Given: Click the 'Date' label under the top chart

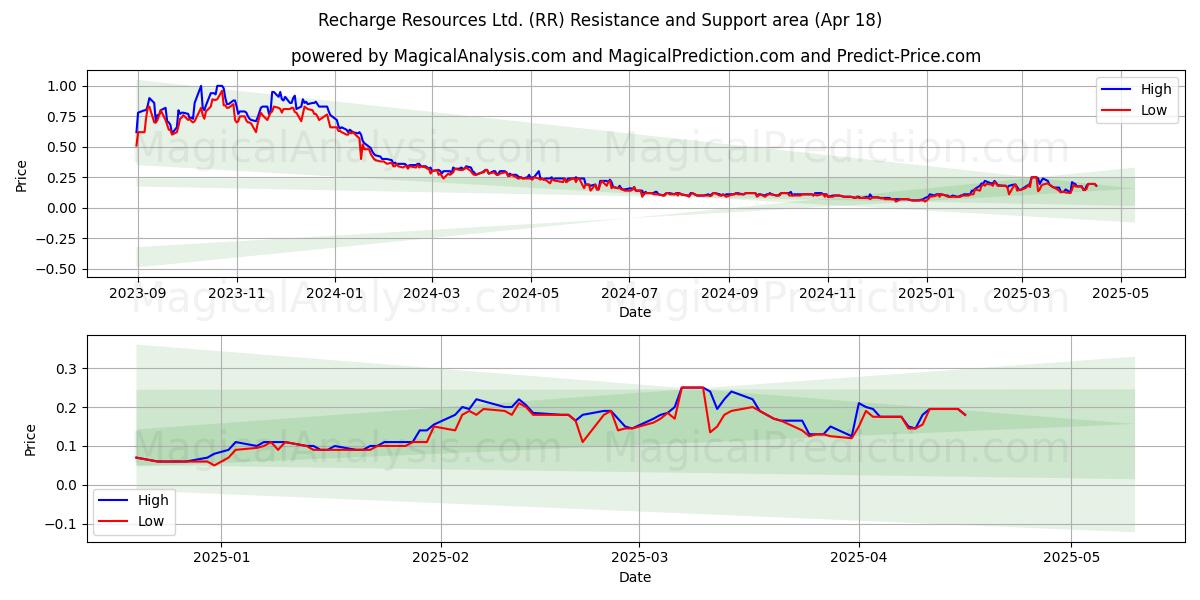Looking at the screenshot, I should pos(635,312).
